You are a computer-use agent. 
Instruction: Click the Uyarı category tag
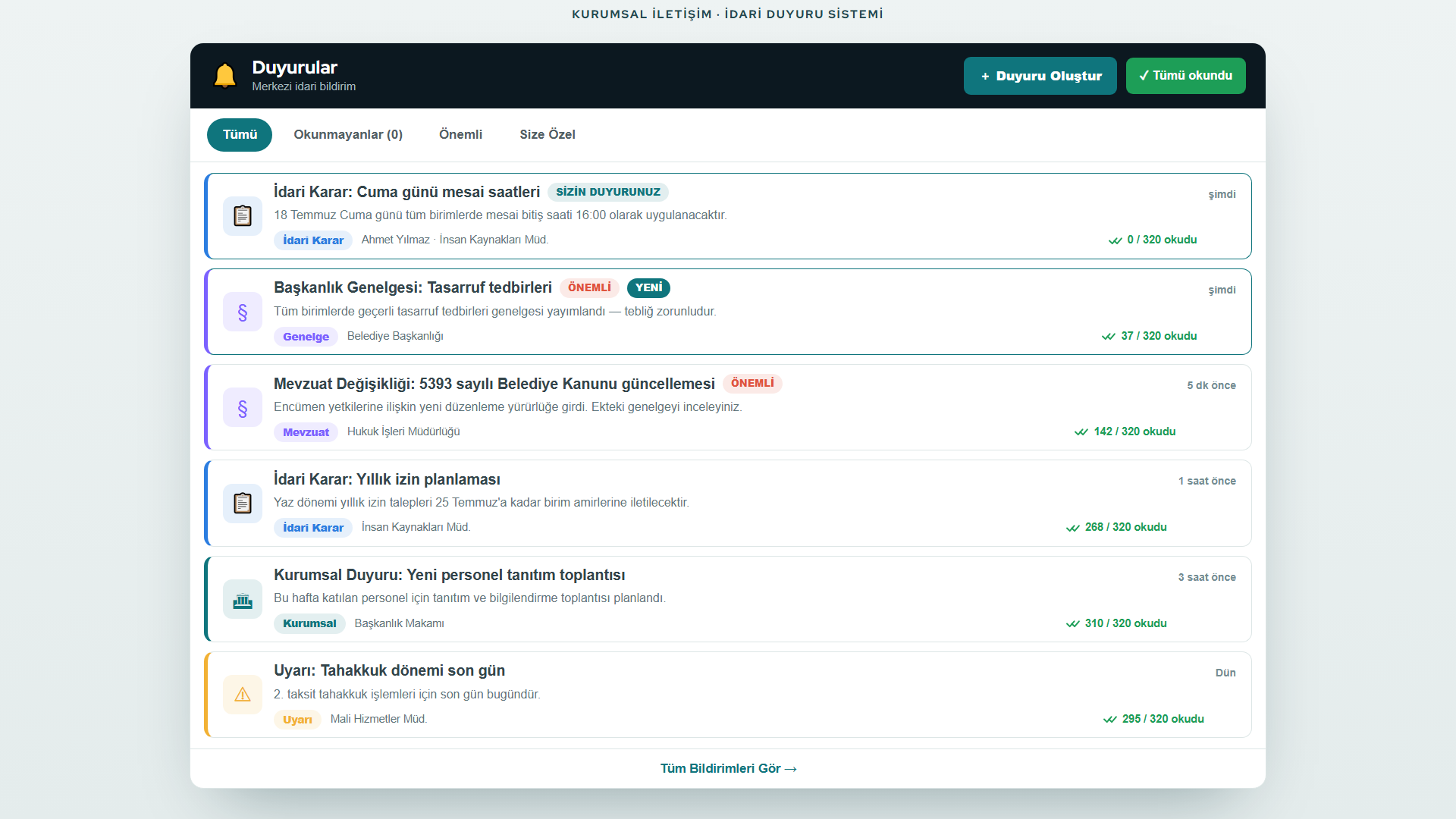point(297,720)
